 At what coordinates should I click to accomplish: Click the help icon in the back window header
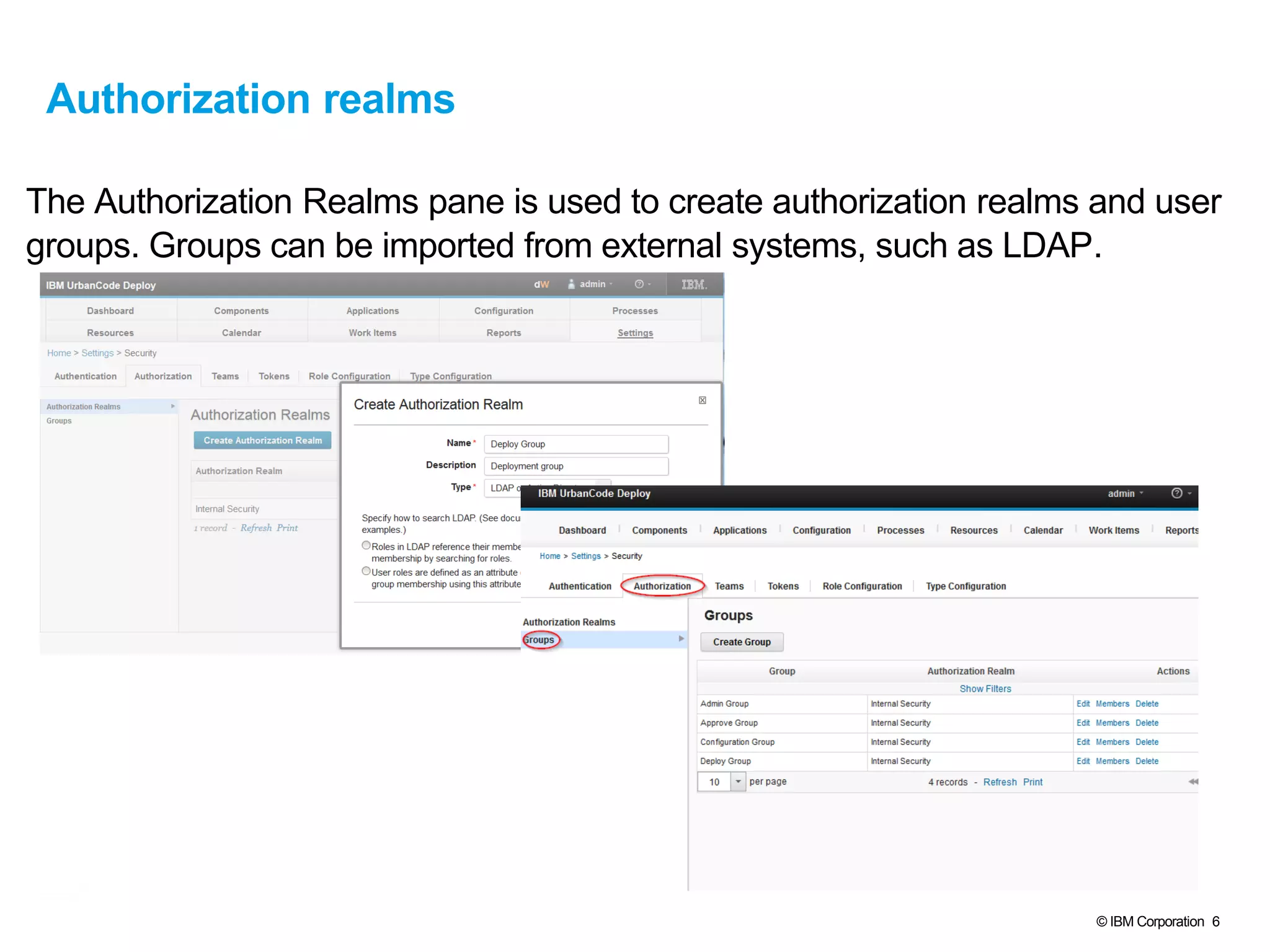point(639,284)
